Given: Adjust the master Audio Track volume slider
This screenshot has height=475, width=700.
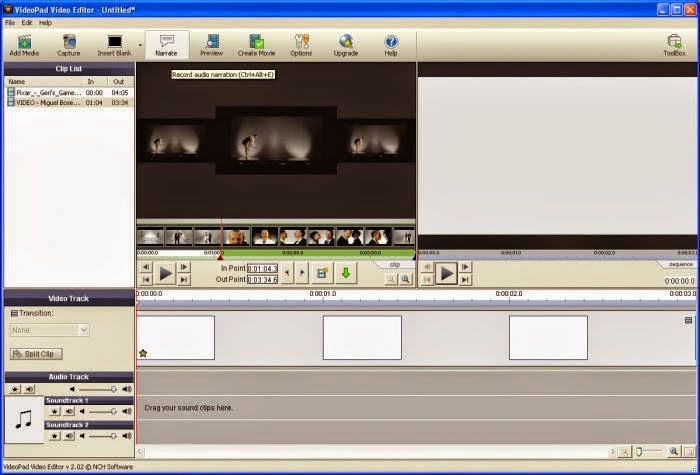Looking at the screenshot, I should 113,389.
